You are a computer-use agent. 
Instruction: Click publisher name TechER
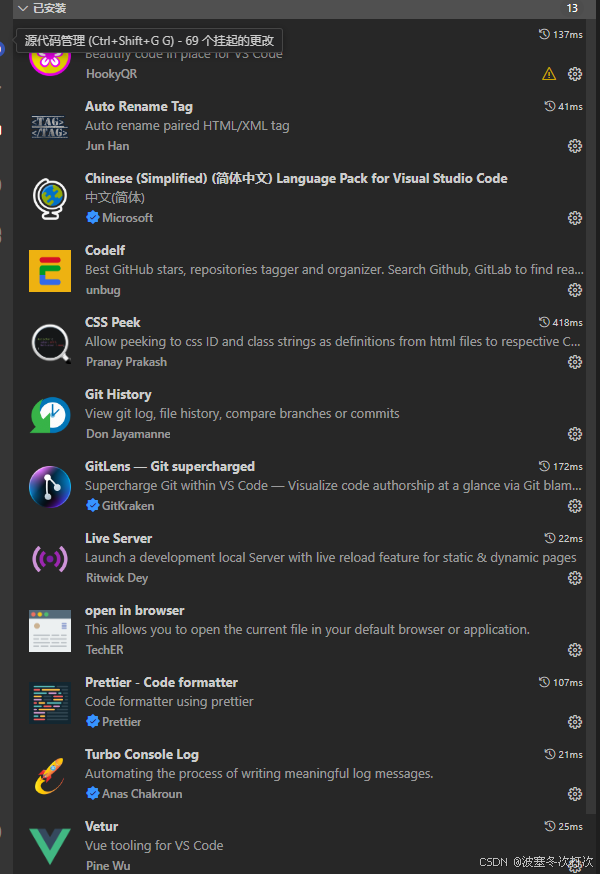click(105, 650)
